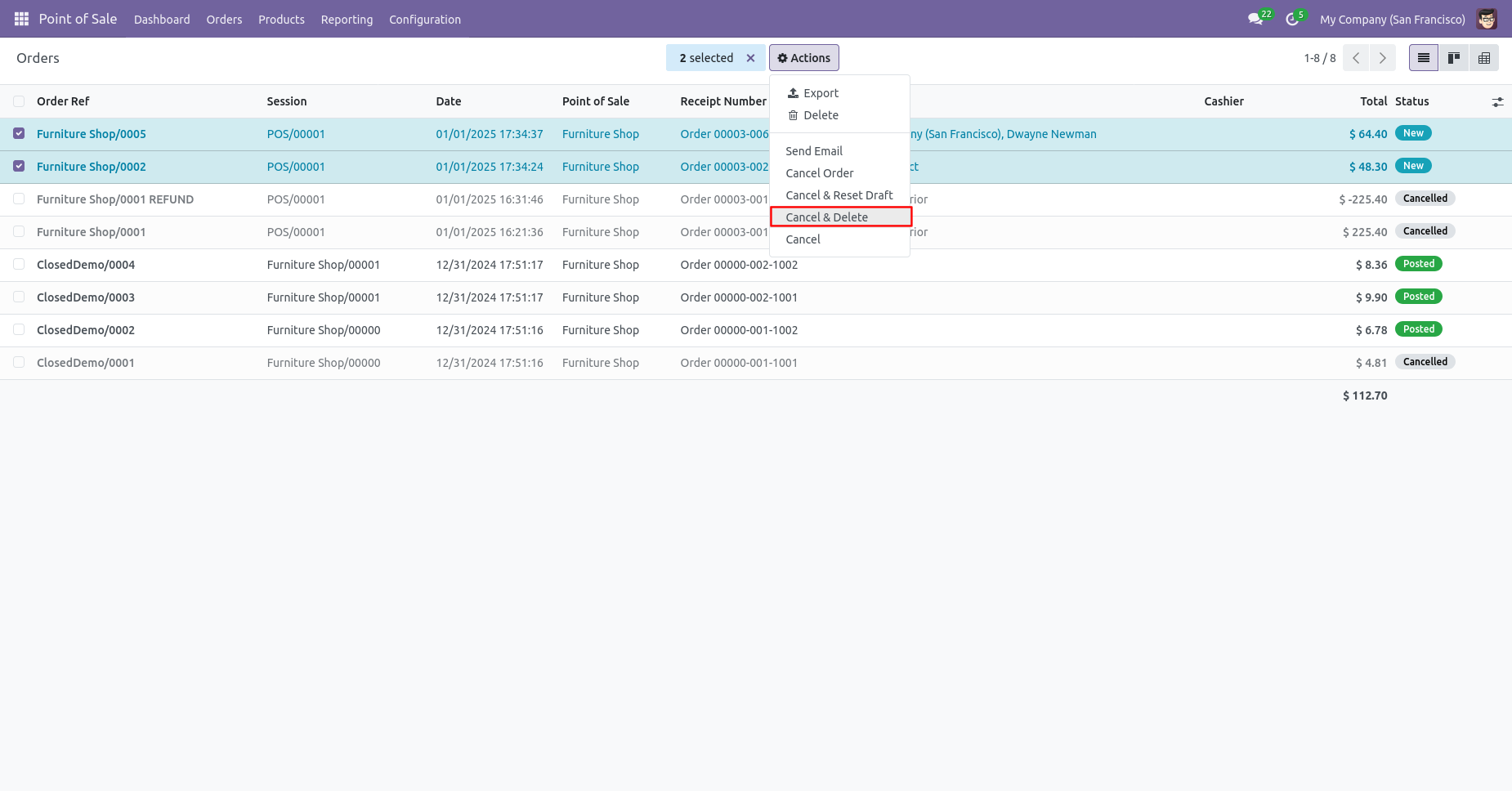Sort by Total column header
Image resolution: width=1512 pixels, height=791 pixels.
1374,101
